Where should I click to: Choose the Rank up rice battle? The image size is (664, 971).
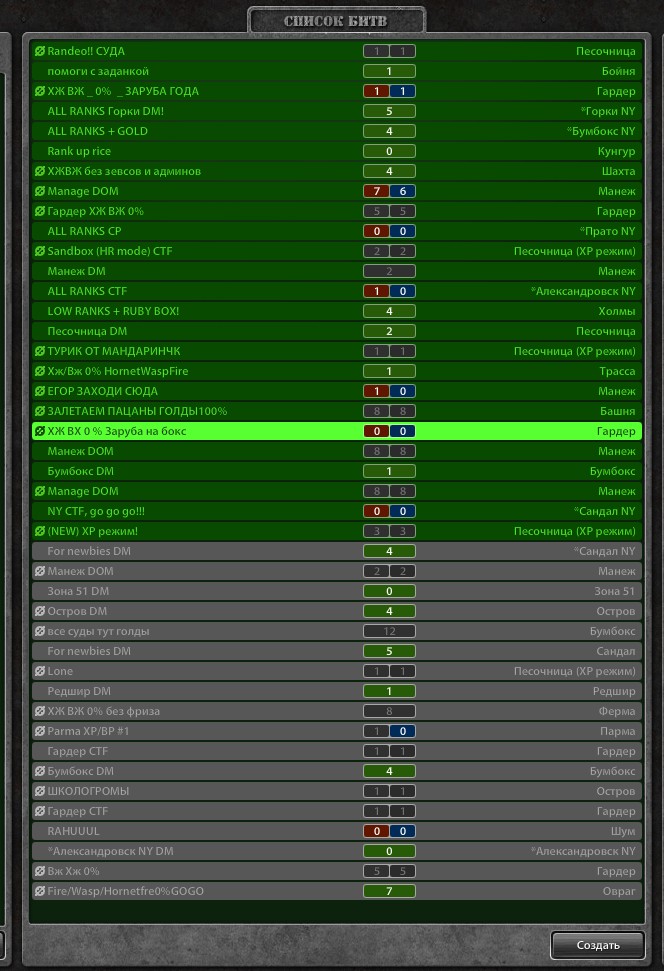point(79,151)
